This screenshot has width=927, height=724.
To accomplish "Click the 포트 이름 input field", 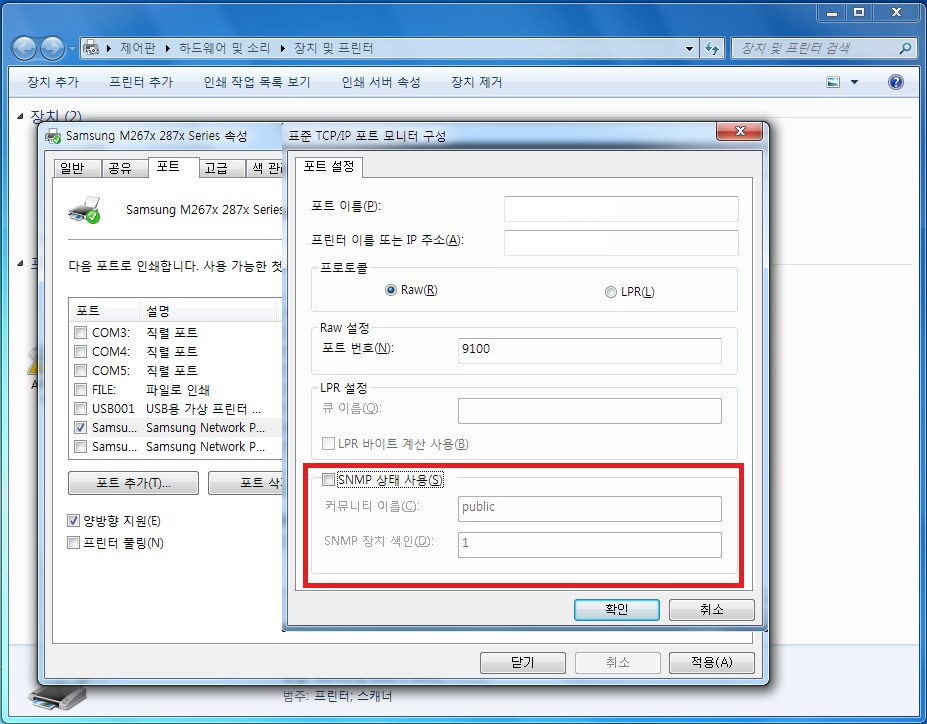I will point(621,209).
